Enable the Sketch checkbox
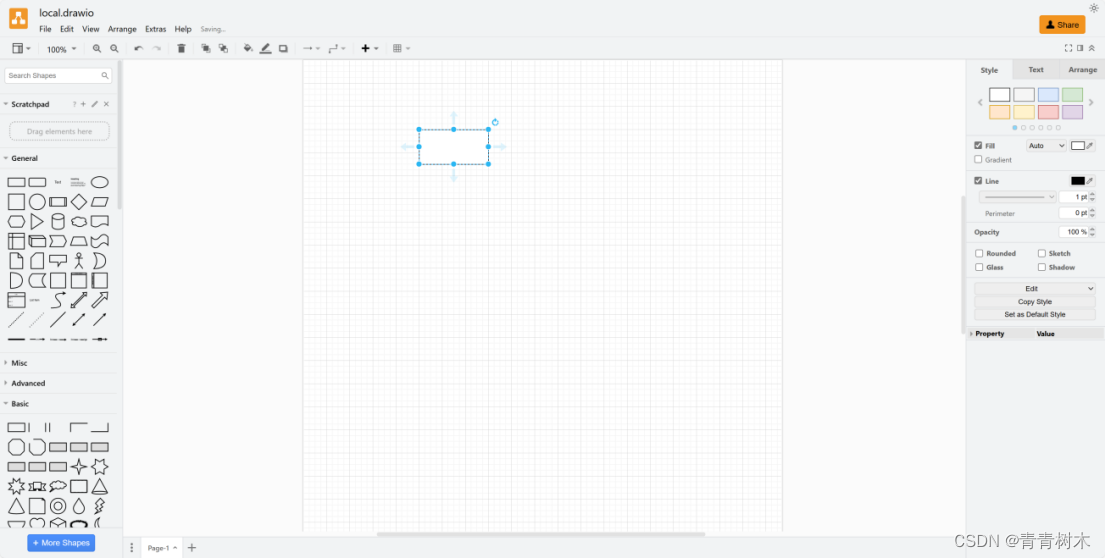The width and height of the screenshot is (1106, 559). (x=1042, y=253)
